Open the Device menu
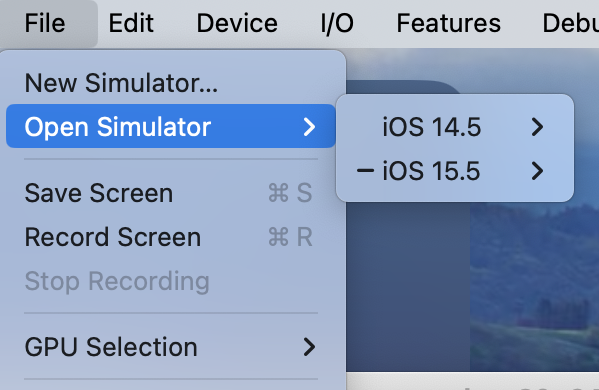The width and height of the screenshot is (599, 390). 237,23
